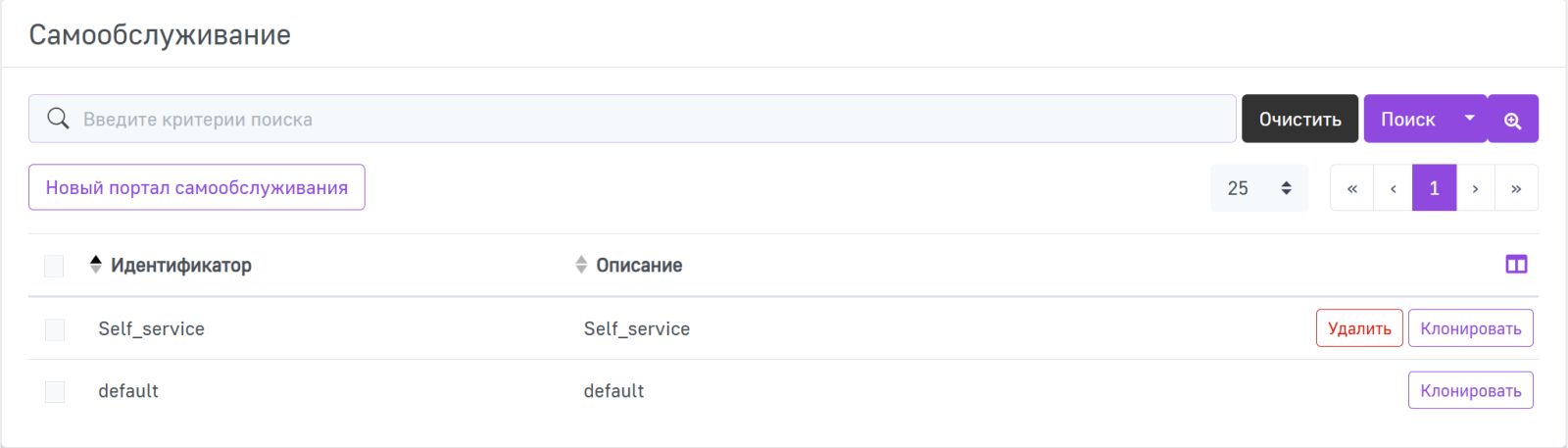Open the 25 per-page size selector
1568x448 pixels.
pos(1259,188)
